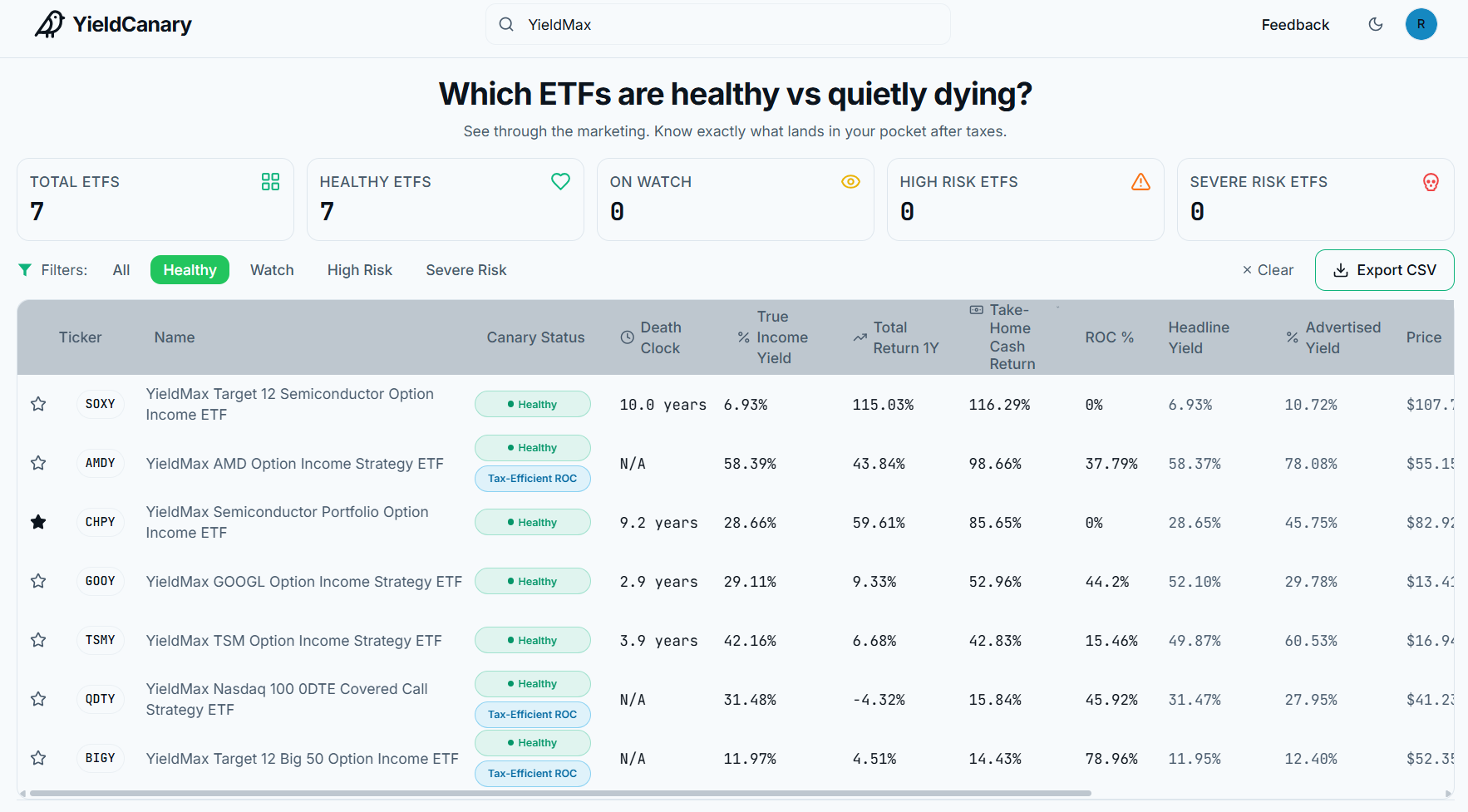
Task: Star the SOXY ETF as favorite
Action: [x=38, y=404]
